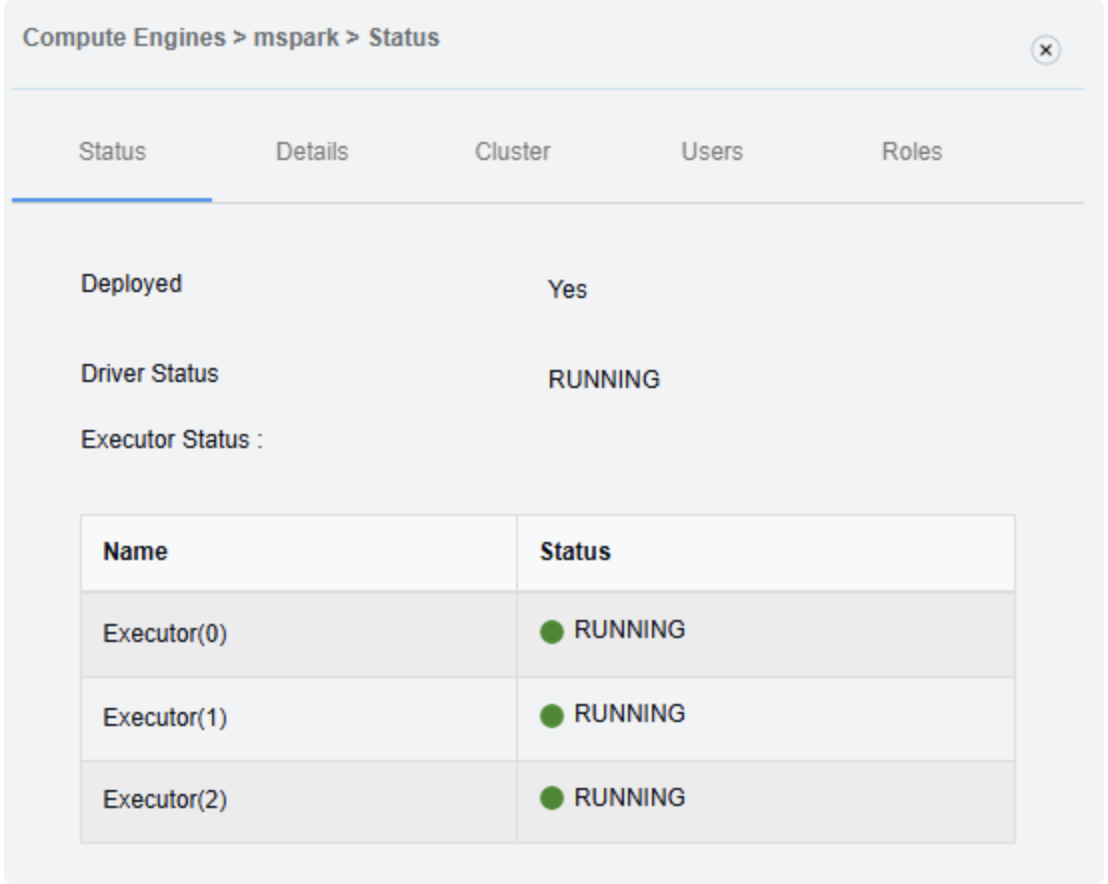Go to the Users tab
Image resolution: width=1108 pixels, height=884 pixels.
coord(712,152)
